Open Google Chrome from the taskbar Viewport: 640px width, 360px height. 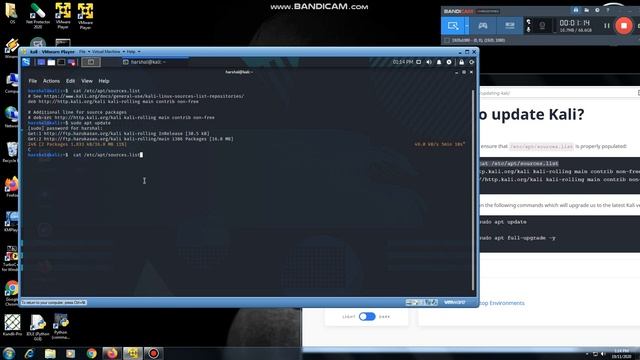[x=91, y=353]
